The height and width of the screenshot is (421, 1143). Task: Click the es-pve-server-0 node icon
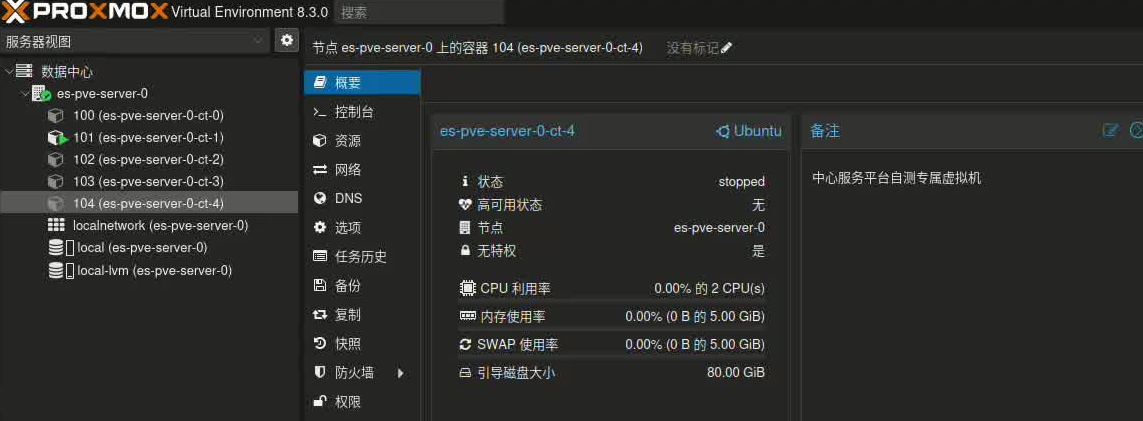click(41, 94)
